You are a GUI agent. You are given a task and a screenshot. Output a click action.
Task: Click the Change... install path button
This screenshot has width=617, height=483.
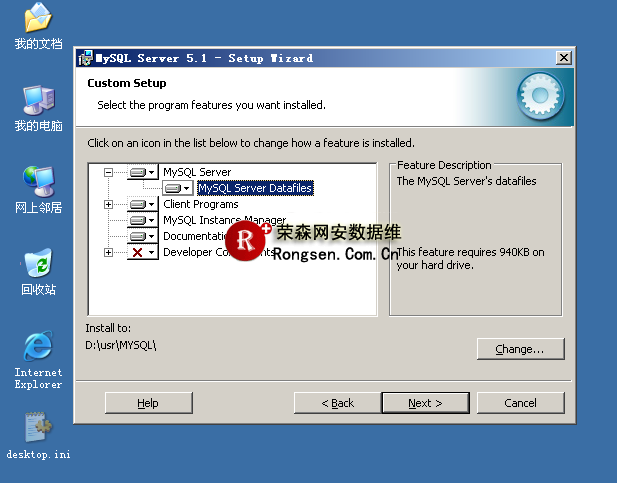click(521, 349)
